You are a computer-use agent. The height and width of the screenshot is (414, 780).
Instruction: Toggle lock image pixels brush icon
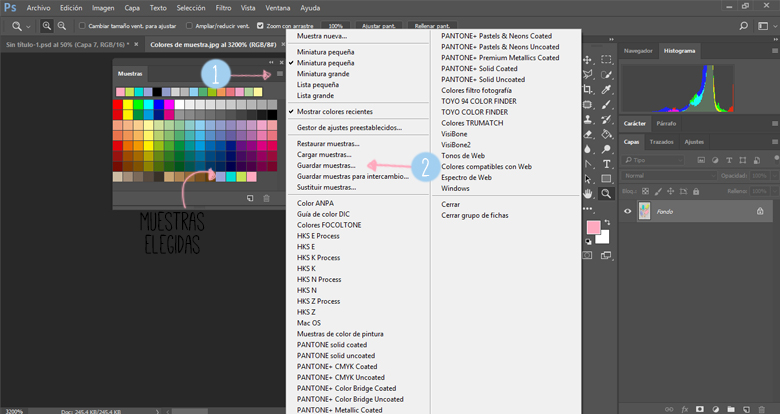[x=658, y=191]
